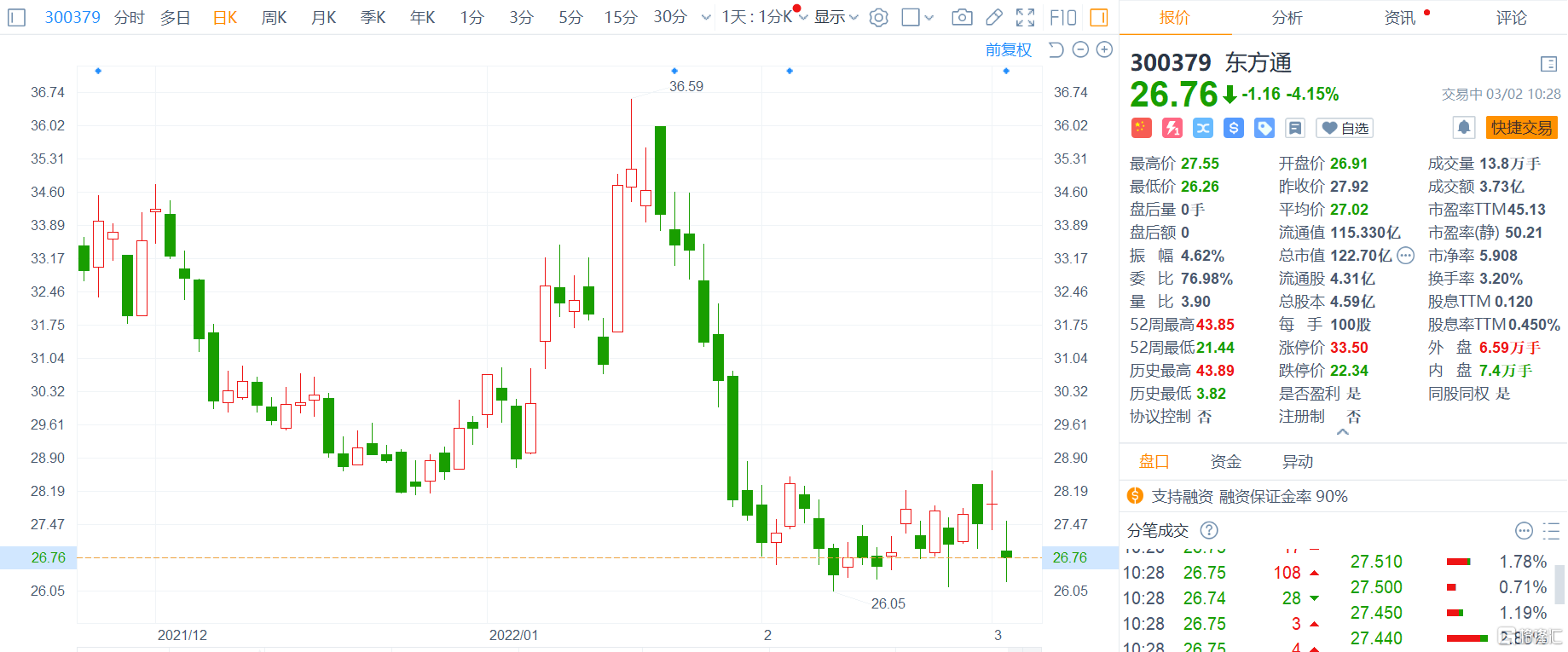This screenshot has height=652, width=1568.
Task: Expand the 显示 display dropdown
Action: (836, 17)
